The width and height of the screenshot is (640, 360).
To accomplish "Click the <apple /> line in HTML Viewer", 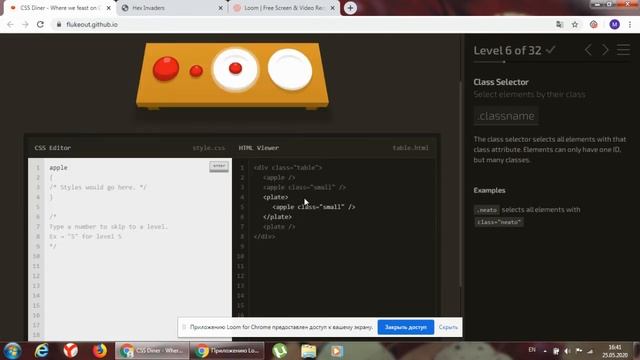I will (279, 178).
